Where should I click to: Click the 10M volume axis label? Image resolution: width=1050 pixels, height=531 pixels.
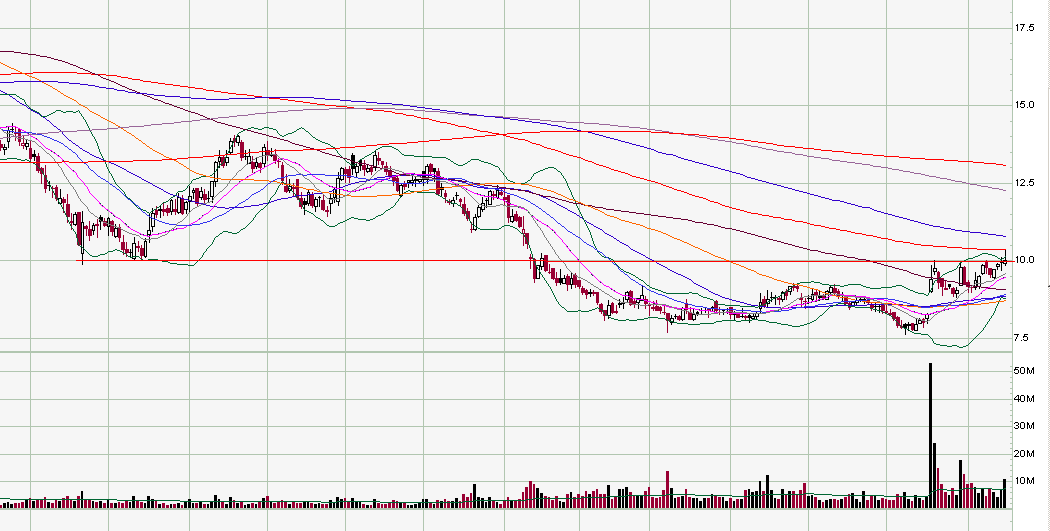click(1026, 481)
